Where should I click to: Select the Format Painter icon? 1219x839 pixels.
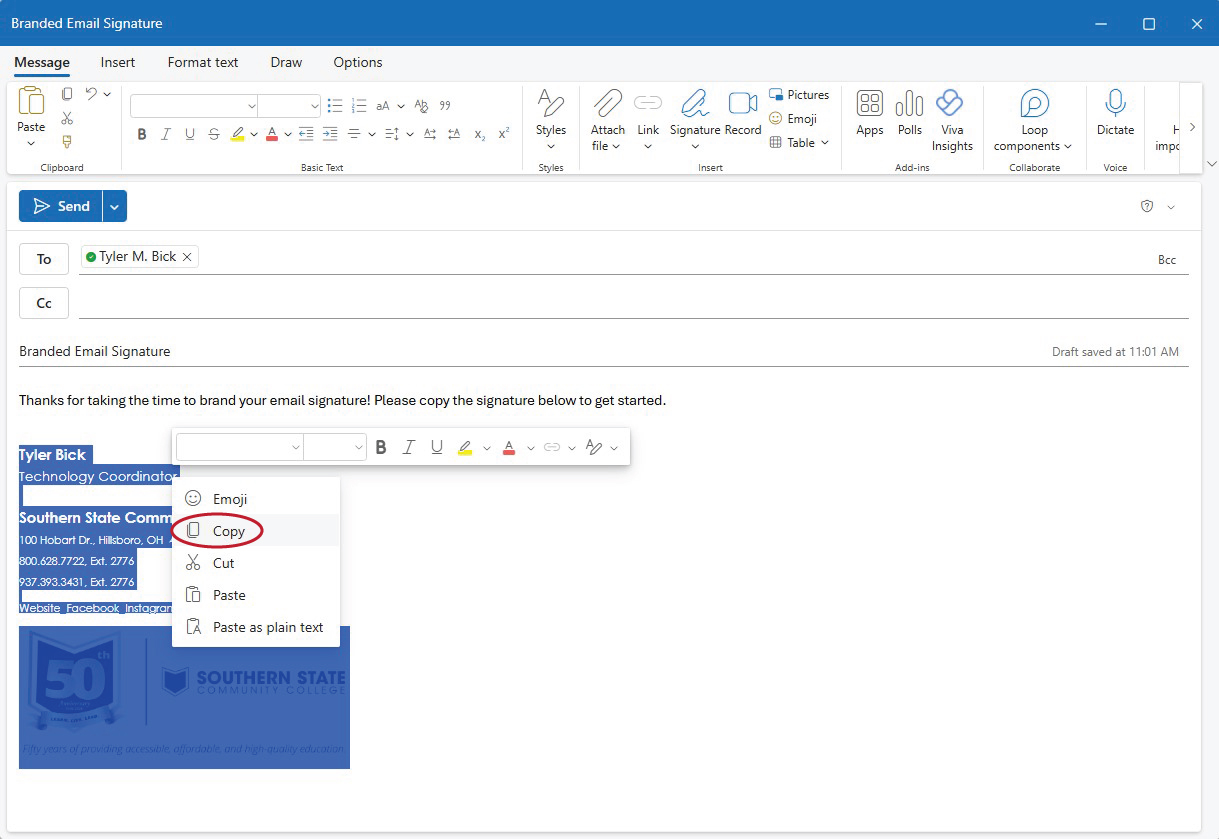[67, 142]
